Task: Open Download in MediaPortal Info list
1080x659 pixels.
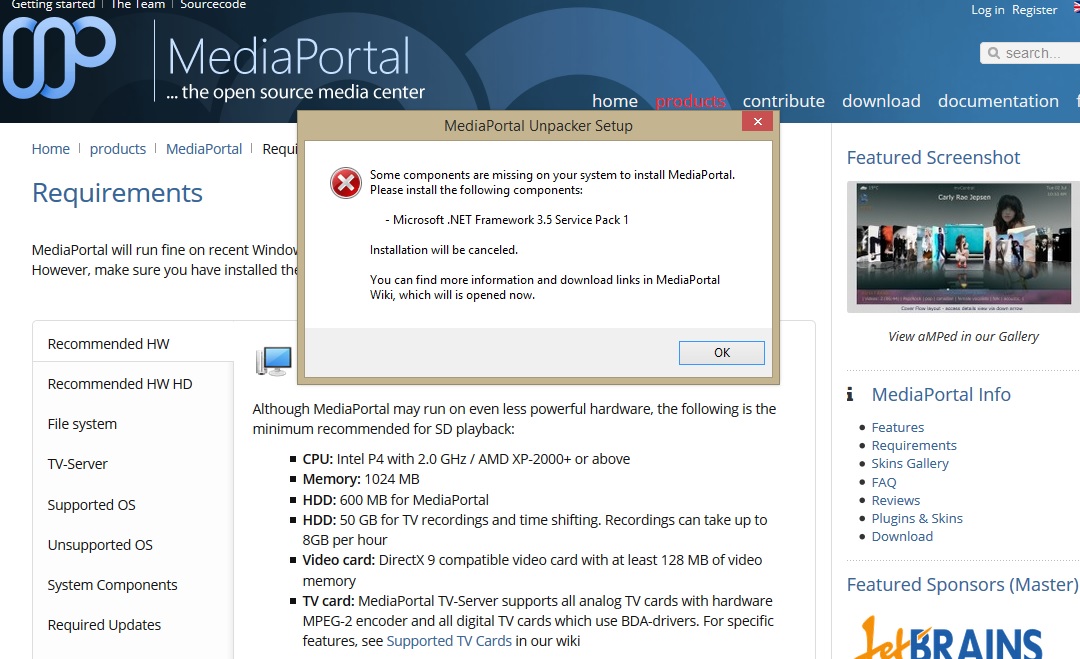Action: pyautogui.click(x=902, y=536)
